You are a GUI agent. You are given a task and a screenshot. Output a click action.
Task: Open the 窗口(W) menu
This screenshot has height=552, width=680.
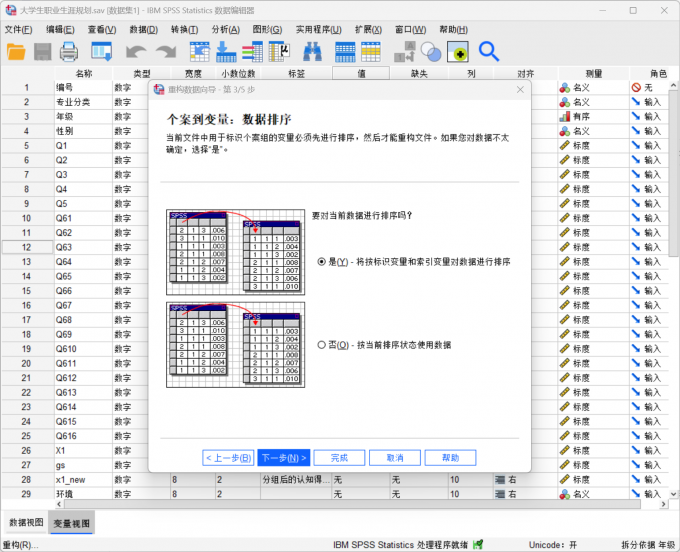coord(410,29)
